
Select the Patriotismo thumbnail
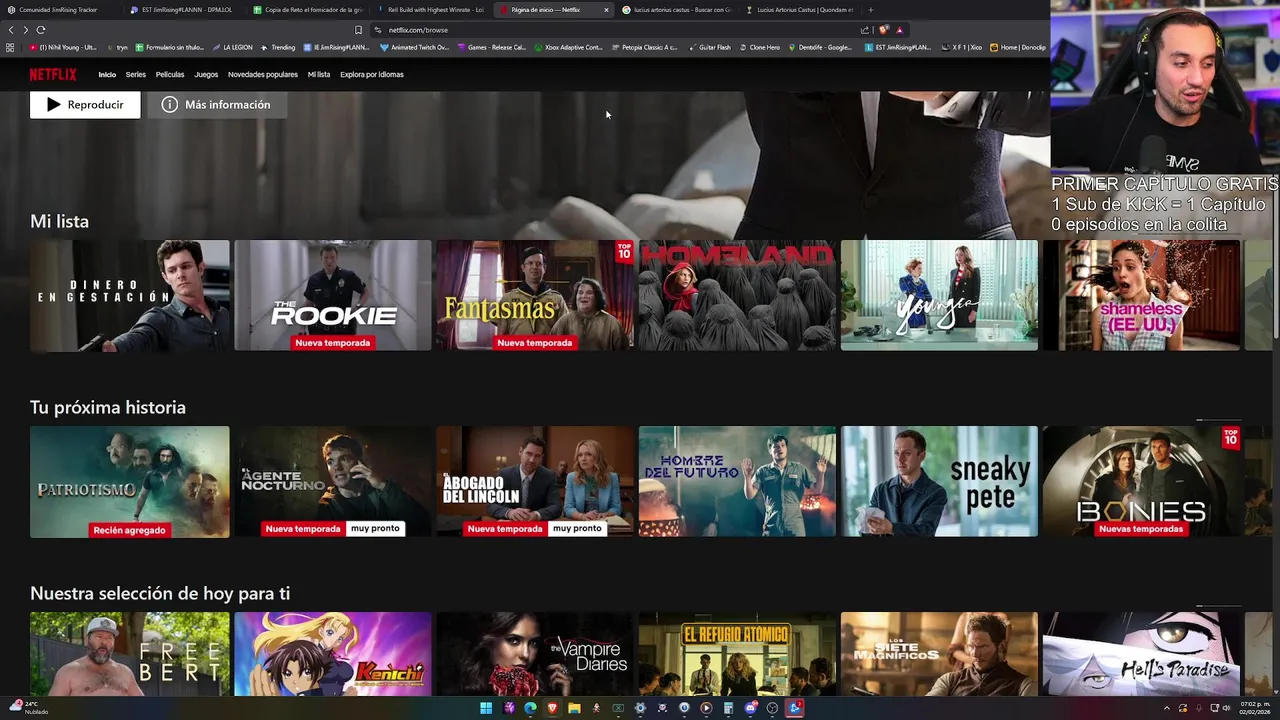[130, 482]
